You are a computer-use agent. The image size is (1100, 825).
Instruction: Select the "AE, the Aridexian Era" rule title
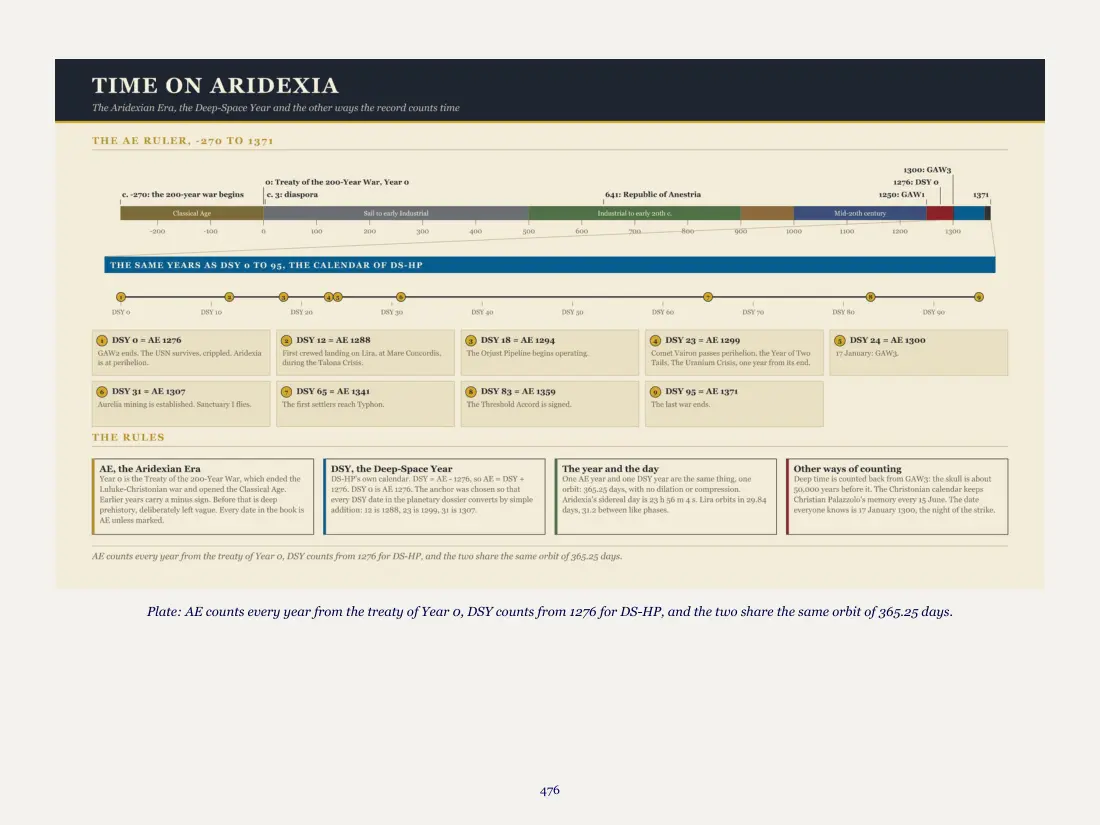[x=150, y=469]
